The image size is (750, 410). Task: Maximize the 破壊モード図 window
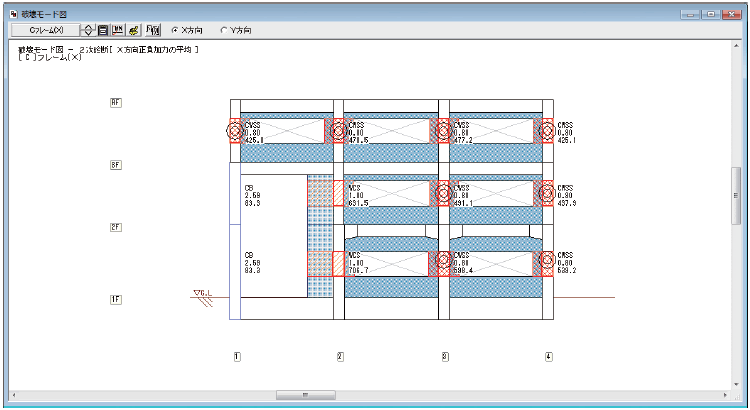(711, 14)
